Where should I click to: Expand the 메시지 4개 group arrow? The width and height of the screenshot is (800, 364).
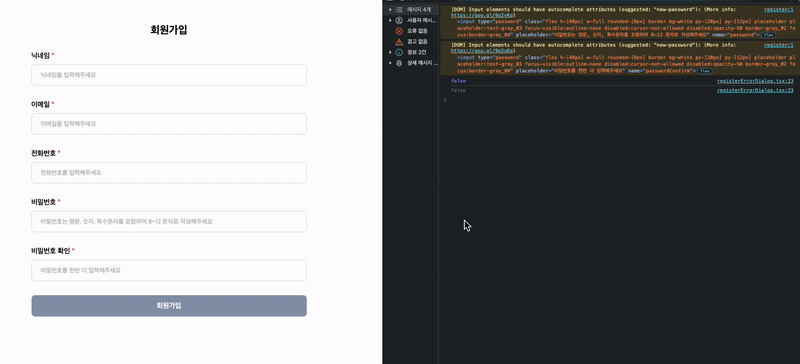390,10
